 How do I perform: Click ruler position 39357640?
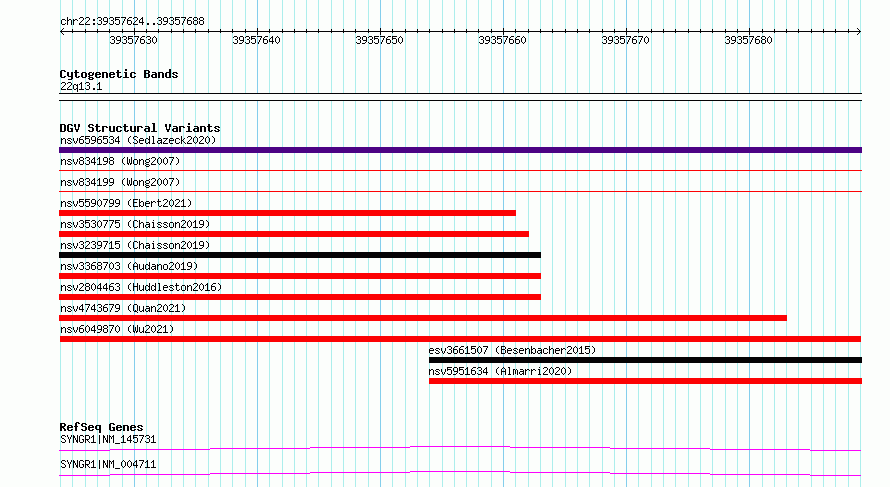tap(257, 40)
